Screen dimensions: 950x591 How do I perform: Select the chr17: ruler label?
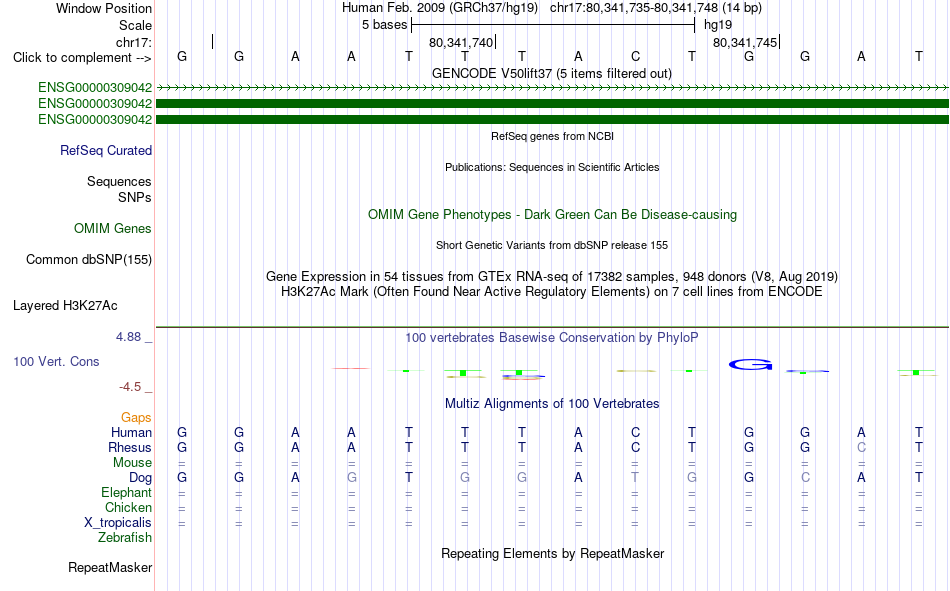click(133, 42)
